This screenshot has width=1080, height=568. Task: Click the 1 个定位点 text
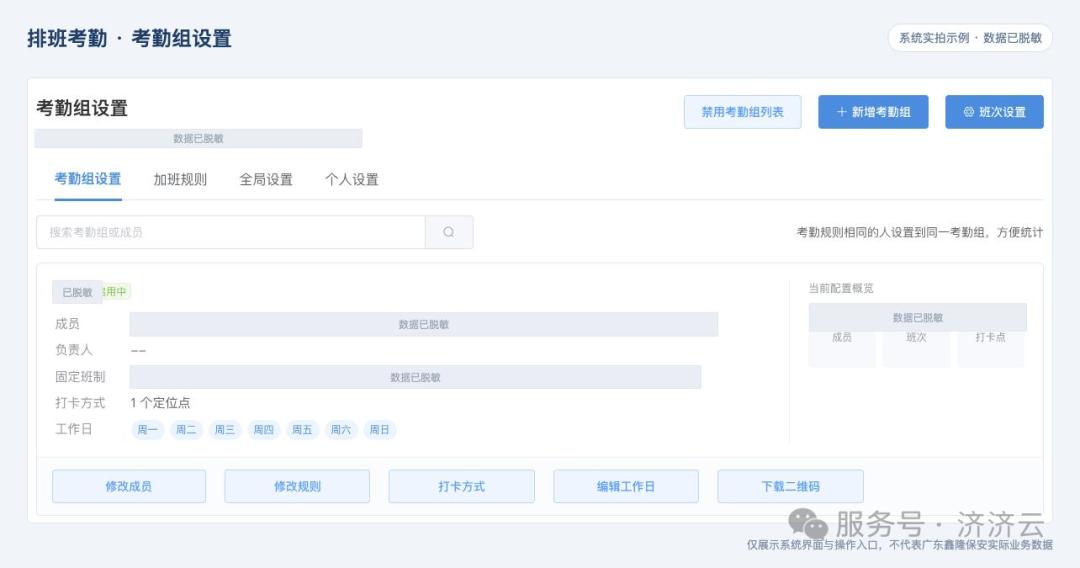(160, 403)
